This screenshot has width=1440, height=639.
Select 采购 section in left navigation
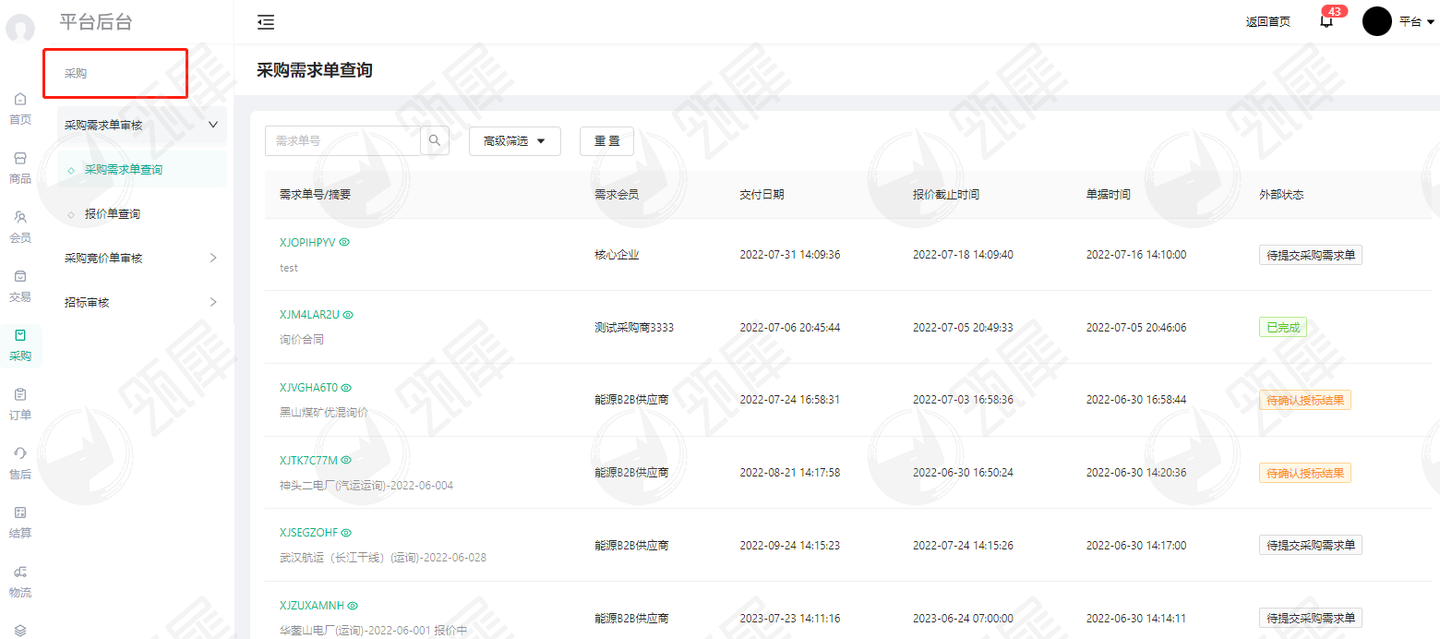[x=20, y=344]
